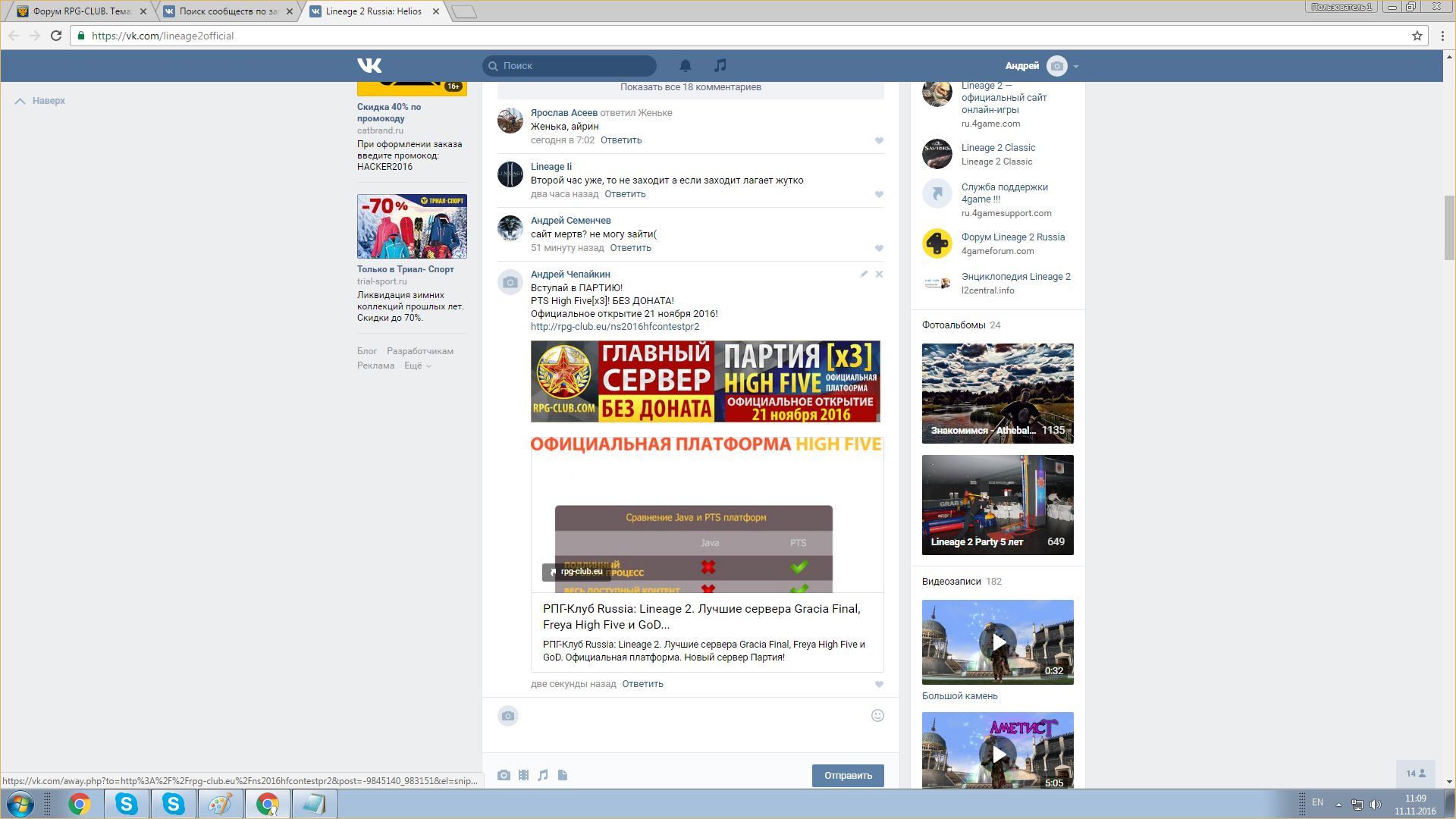Open Знакомимся photo album thumbnail
The width and height of the screenshot is (1456, 819).
click(x=998, y=394)
